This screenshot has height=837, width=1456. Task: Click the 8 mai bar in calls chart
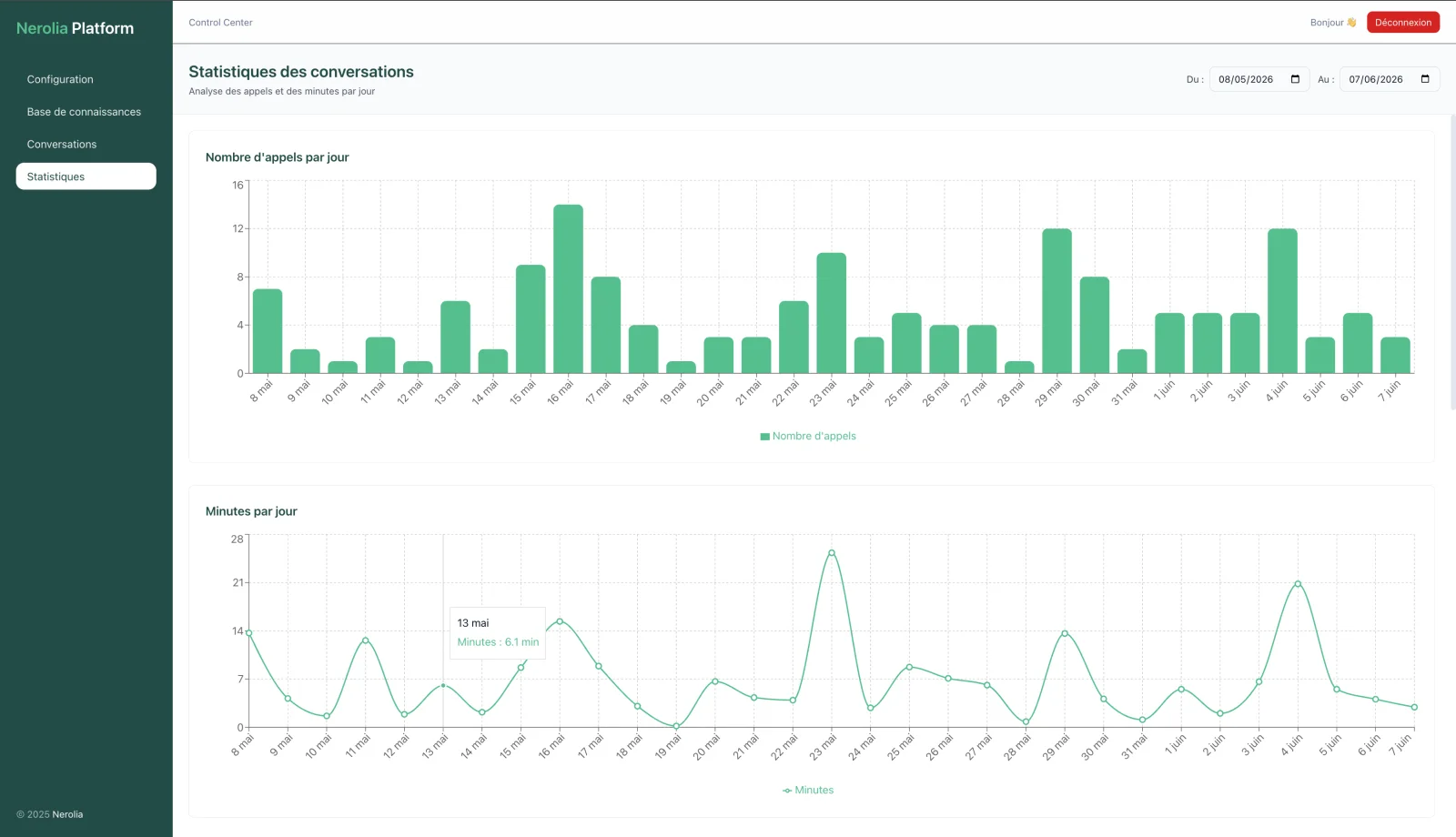(268, 331)
